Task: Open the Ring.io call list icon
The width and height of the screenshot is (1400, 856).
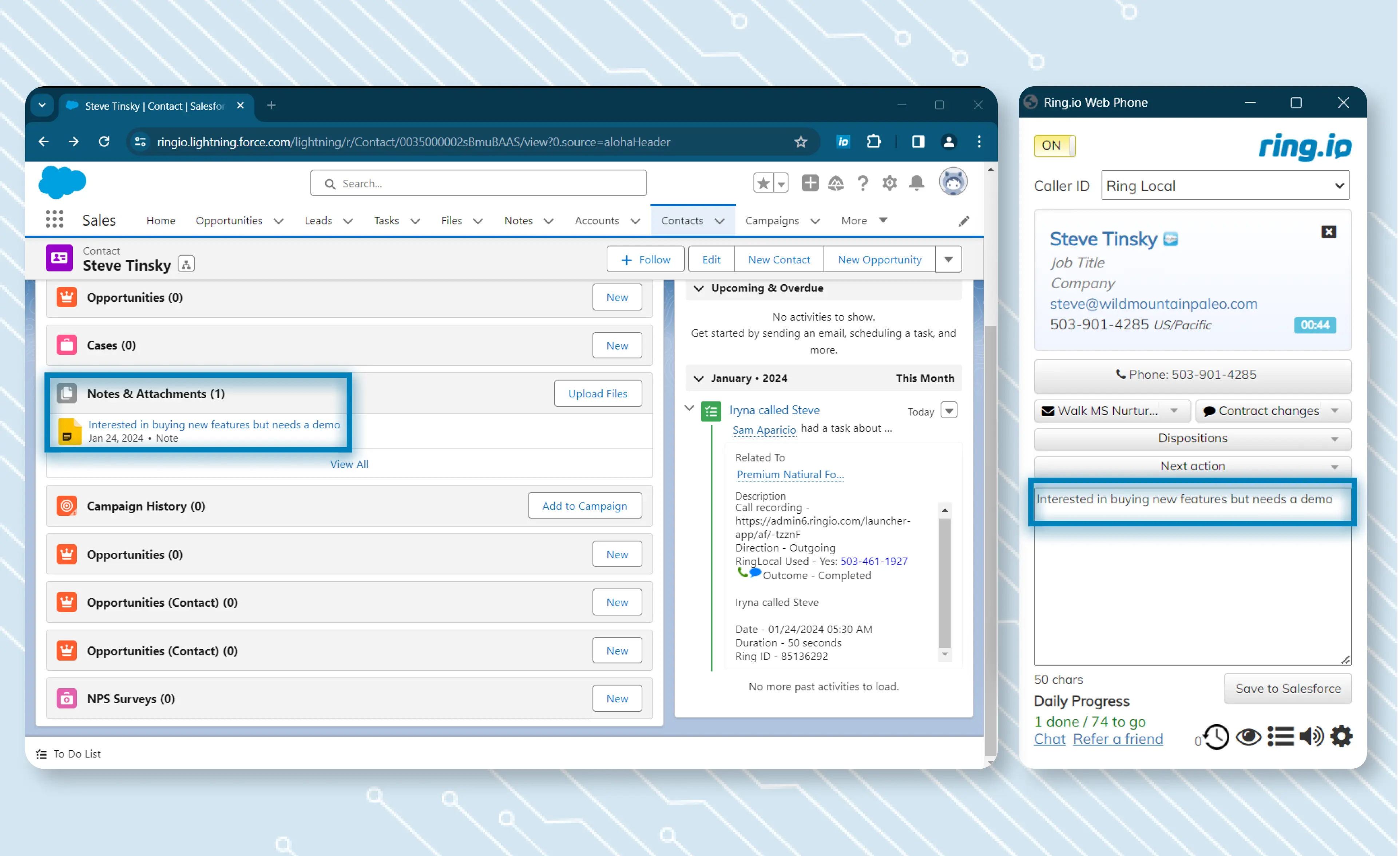Action: pos(1280,736)
